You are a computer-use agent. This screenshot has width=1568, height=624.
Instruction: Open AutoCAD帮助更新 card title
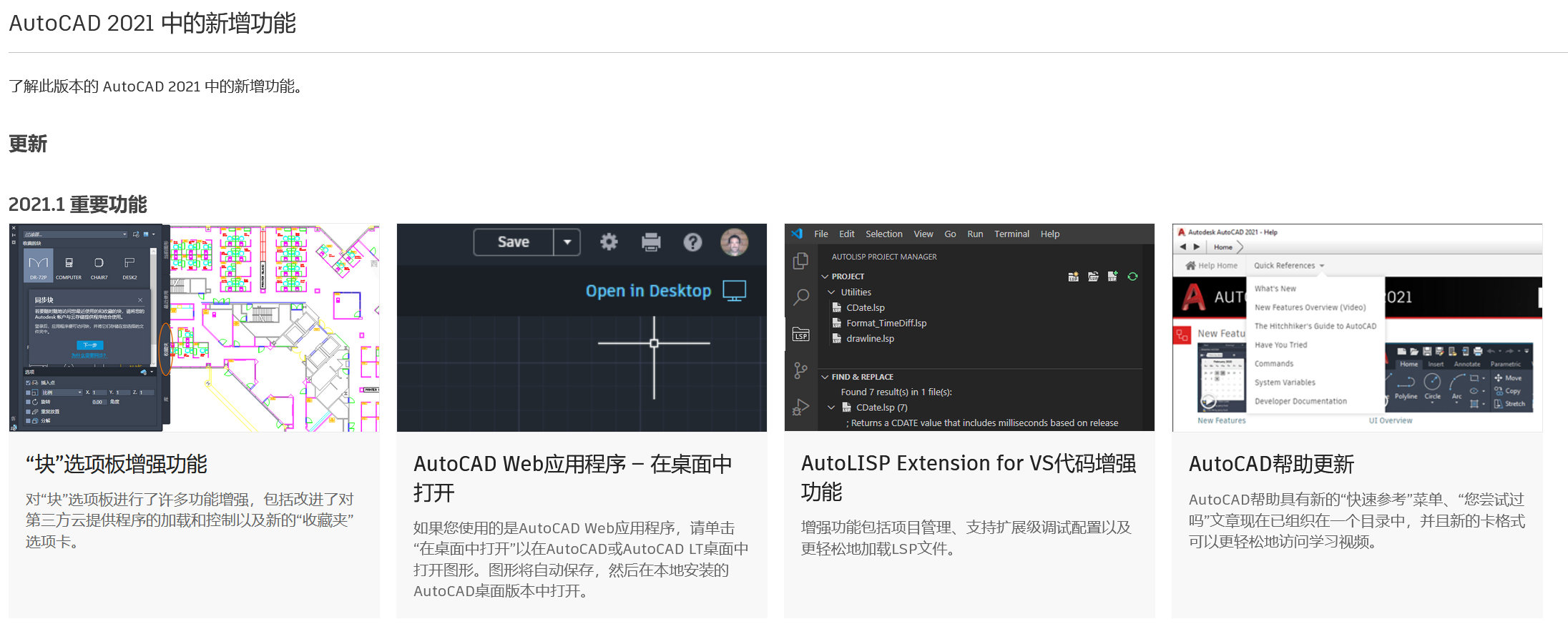coord(1271,464)
